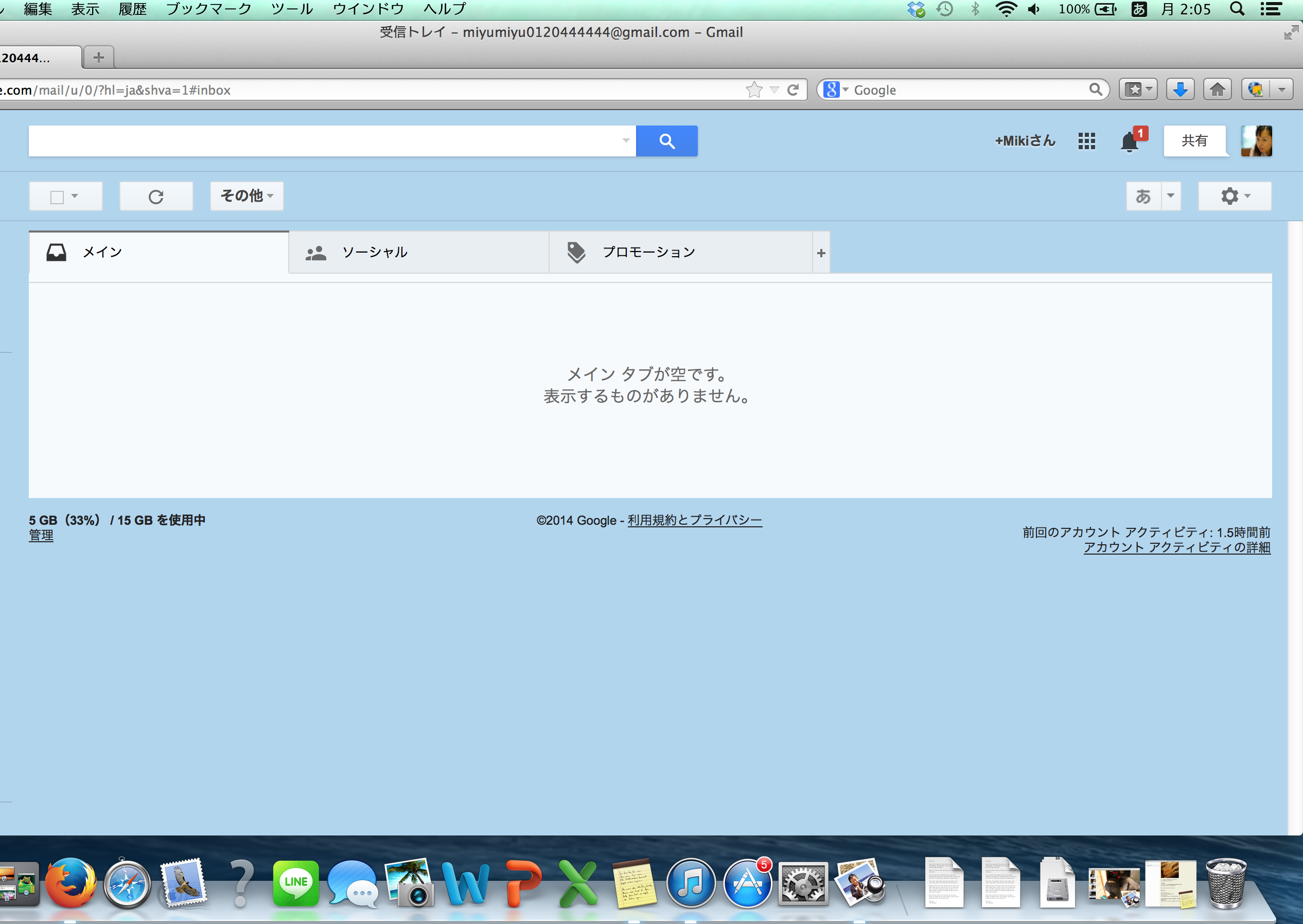Click the blue Gmail search button
The height and width of the screenshot is (924, 1303).
(x=666, y=141)
